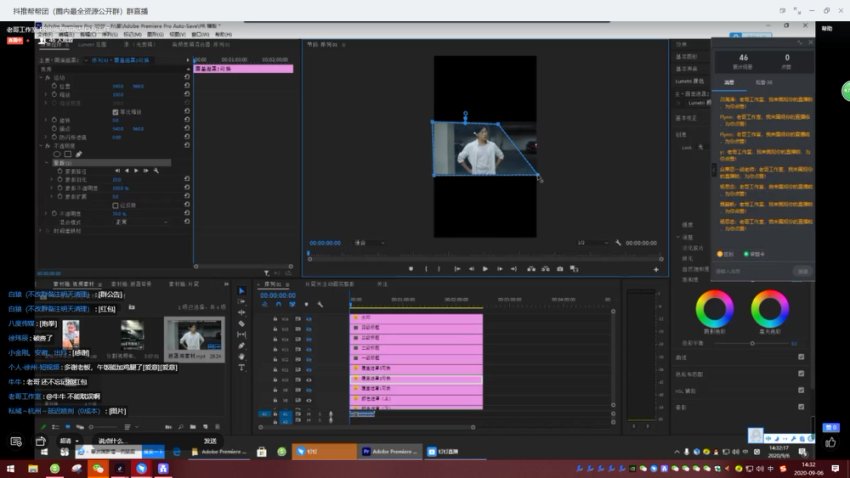Select the Track Select Forward tool
The height and width of the screenshot is (478, 850).
(242, 301)
